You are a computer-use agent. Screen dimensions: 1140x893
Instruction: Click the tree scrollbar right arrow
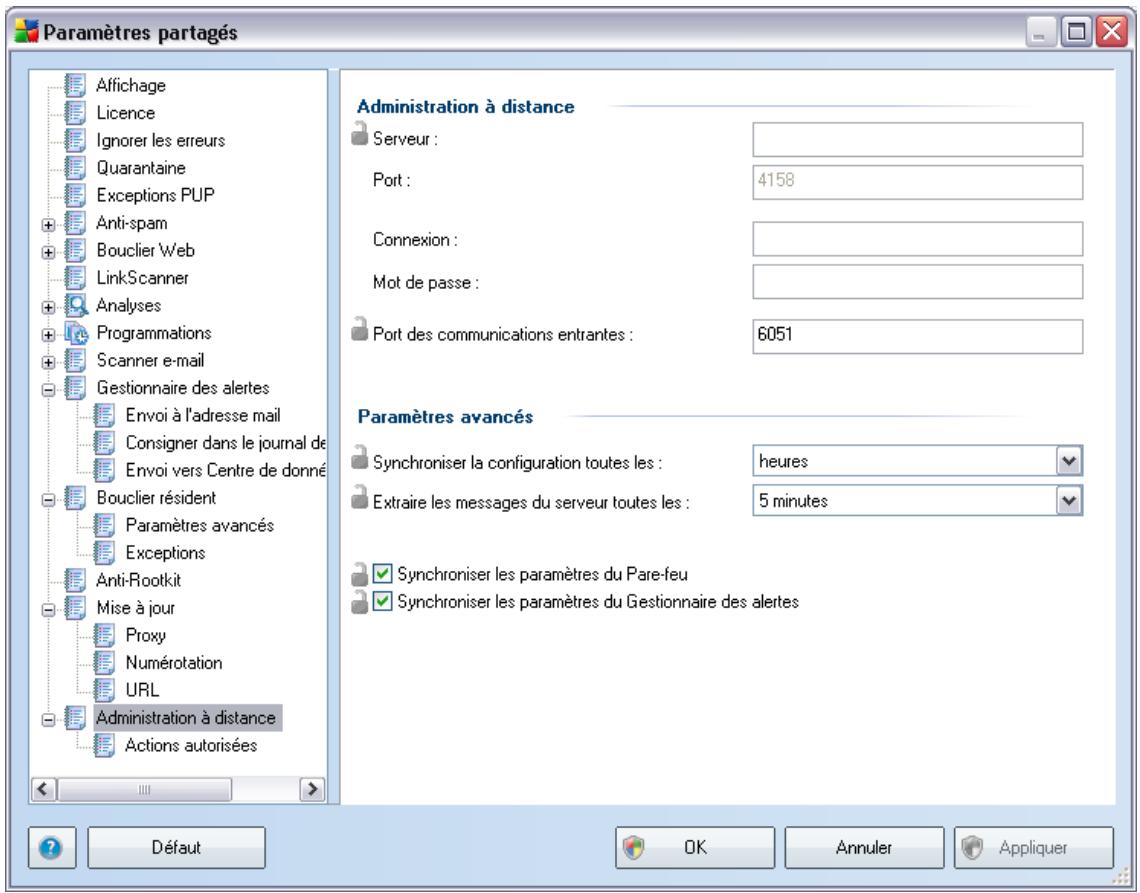pyautogui.click(x=313, y=789)
